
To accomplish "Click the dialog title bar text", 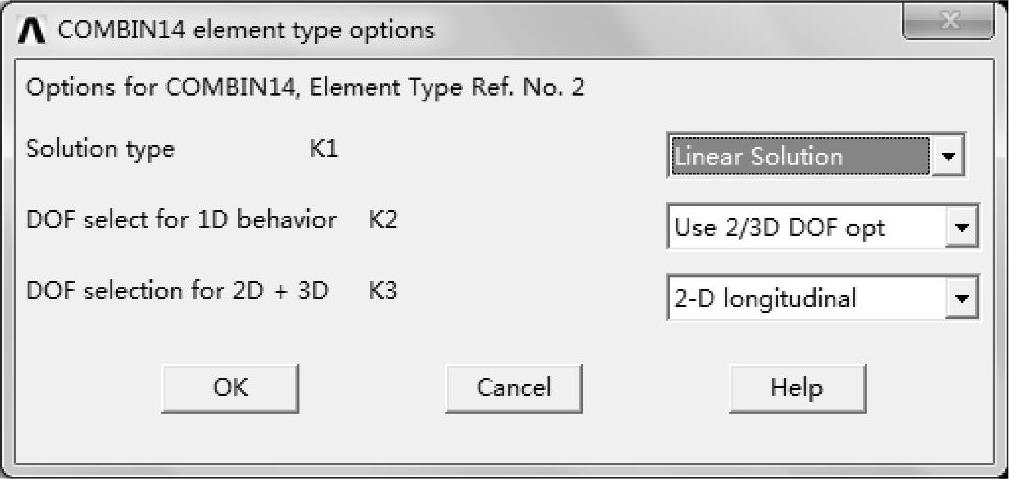I will tap(247, 30).
